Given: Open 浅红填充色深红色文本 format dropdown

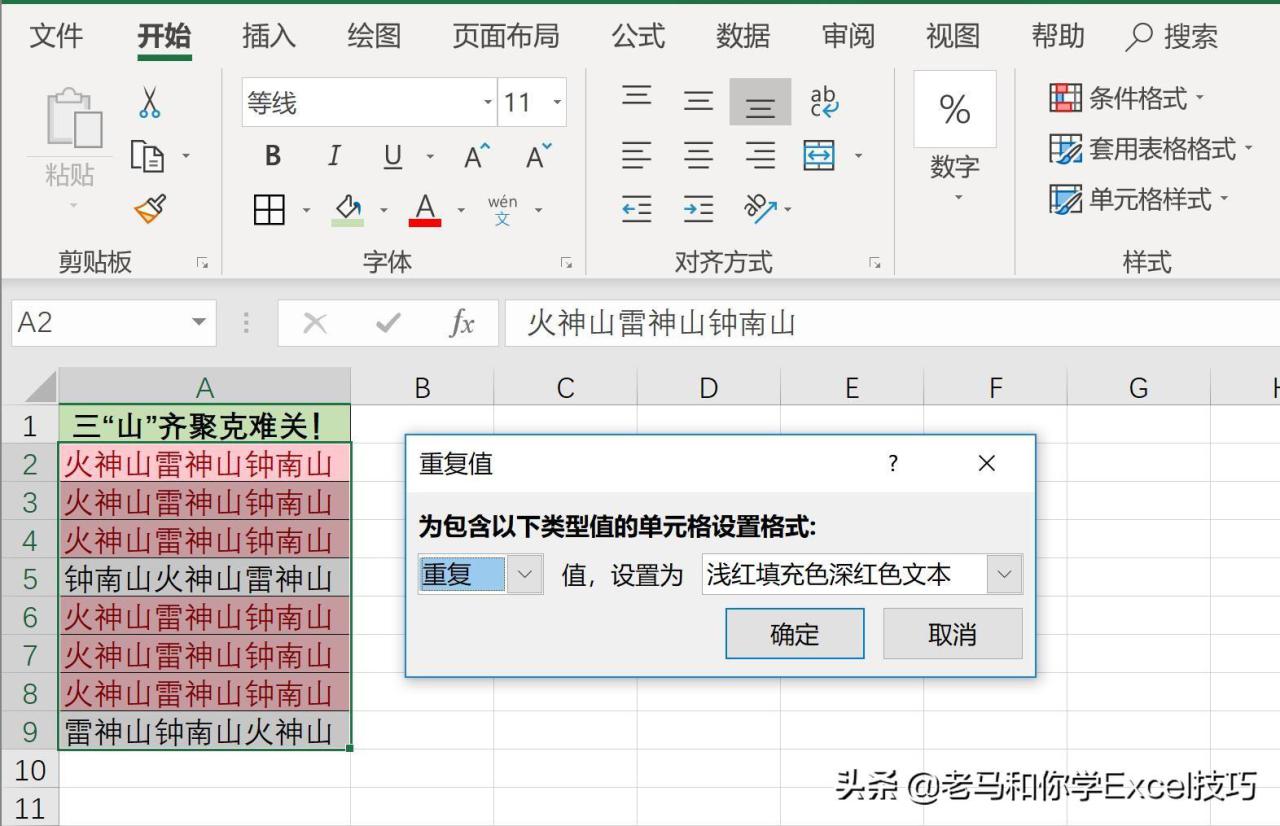Looking at the screenshot, I should (x=1005, y=575).
